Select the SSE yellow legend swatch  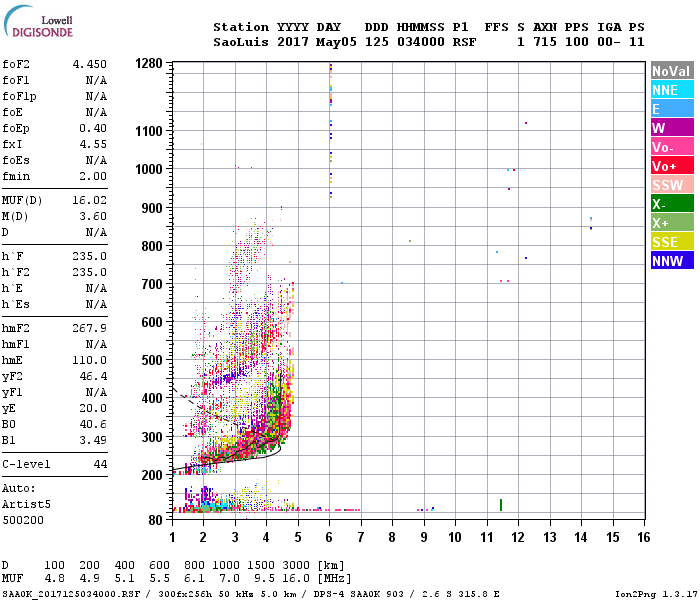[672, 242]
